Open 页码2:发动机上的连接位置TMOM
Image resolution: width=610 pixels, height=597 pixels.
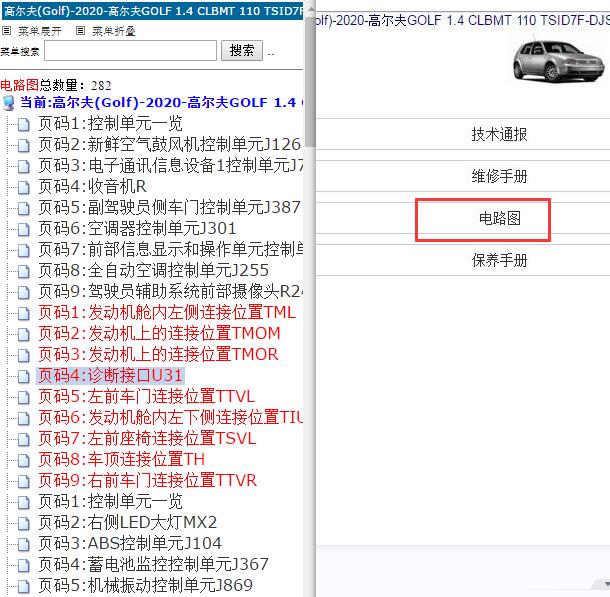pyautogui.click(x=159, y=334)
